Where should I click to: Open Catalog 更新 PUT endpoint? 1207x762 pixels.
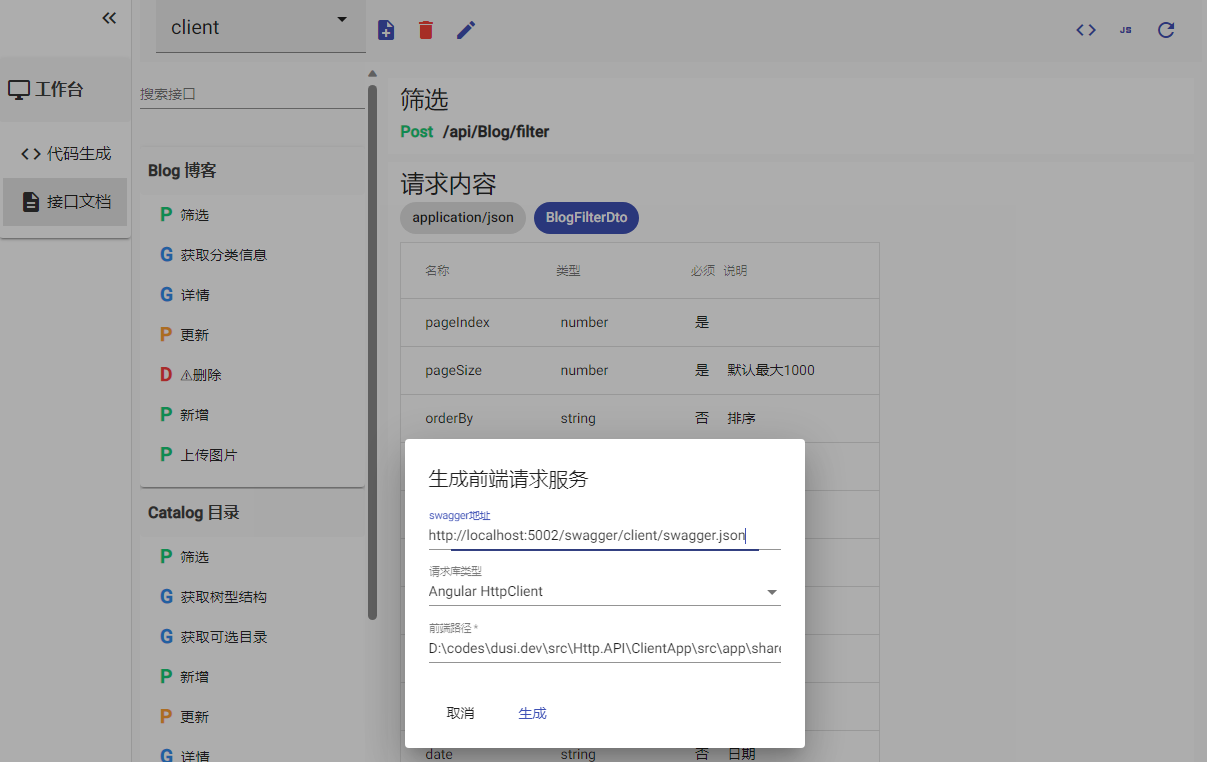tap(252, 717)
